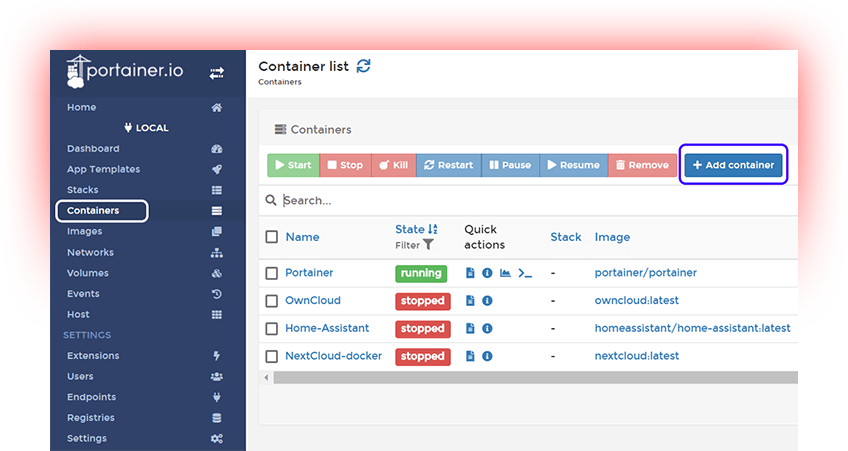The height and width of the screenshot is (451, 848).
Task: Click the Add container button
Action: tap(733, 165)
